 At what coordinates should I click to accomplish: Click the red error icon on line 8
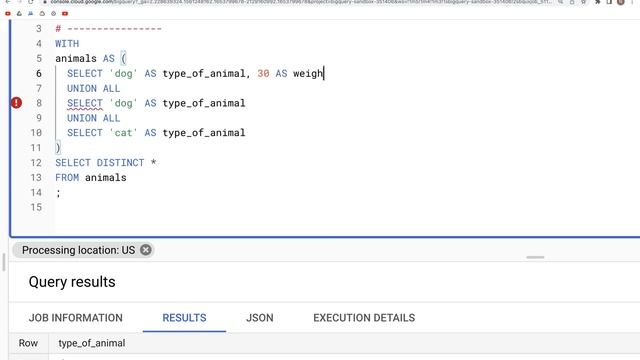tap(16, 103)
